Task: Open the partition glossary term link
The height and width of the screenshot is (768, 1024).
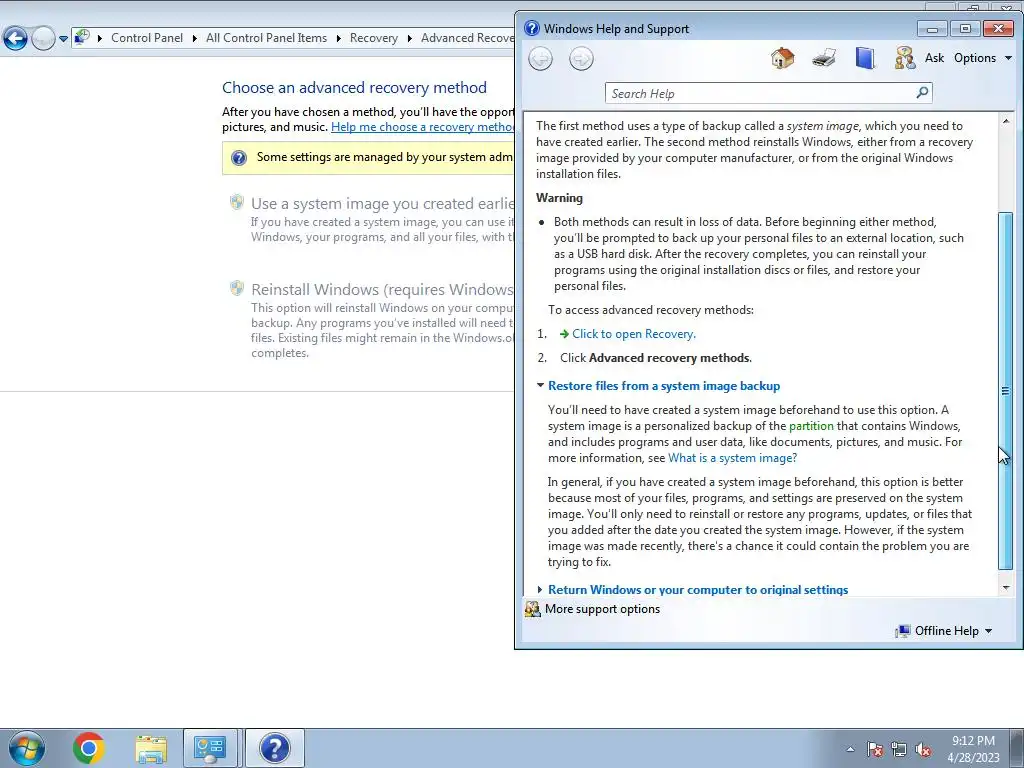Action: point(811,426)
